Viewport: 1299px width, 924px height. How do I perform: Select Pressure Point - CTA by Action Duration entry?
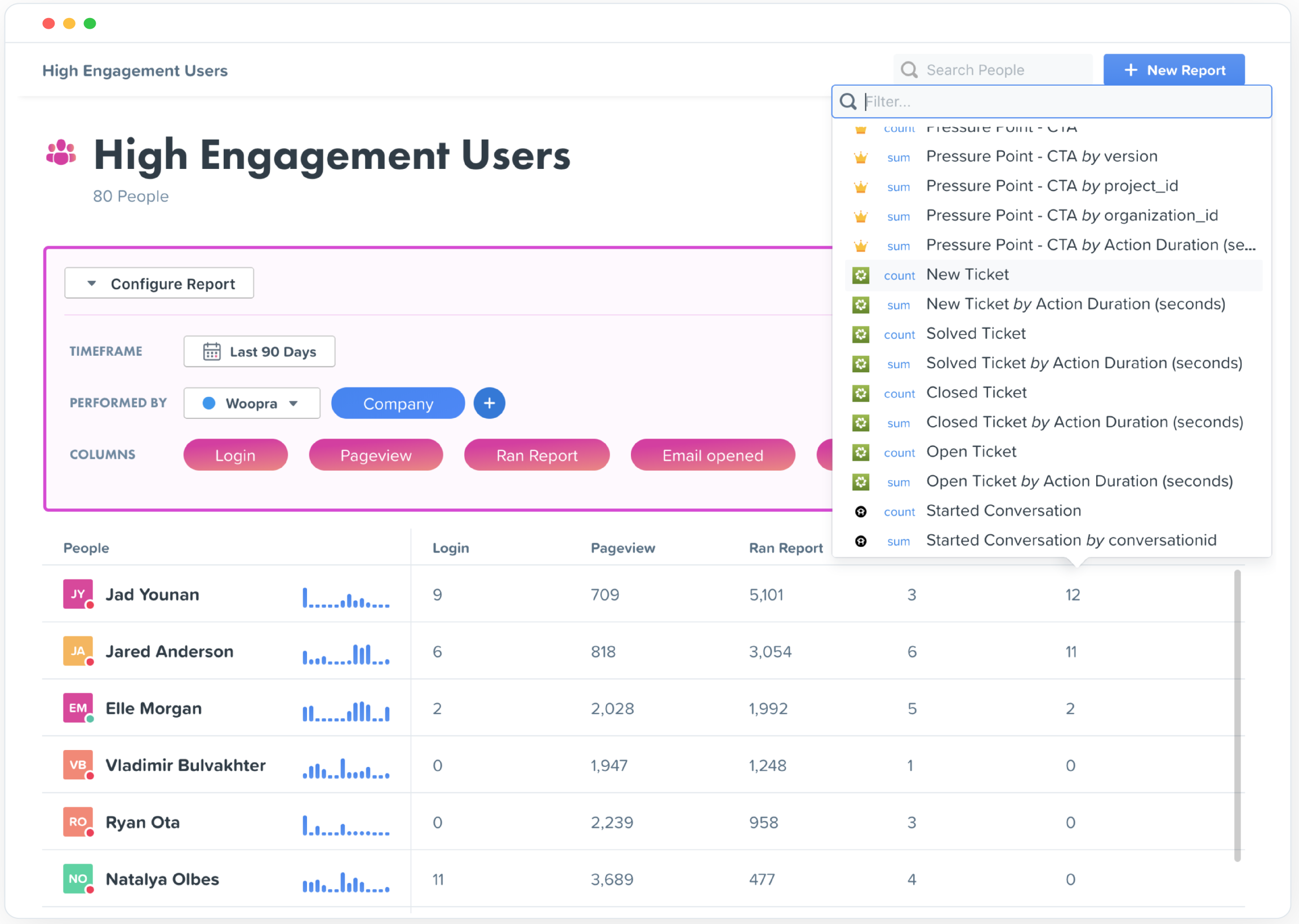1053,246
